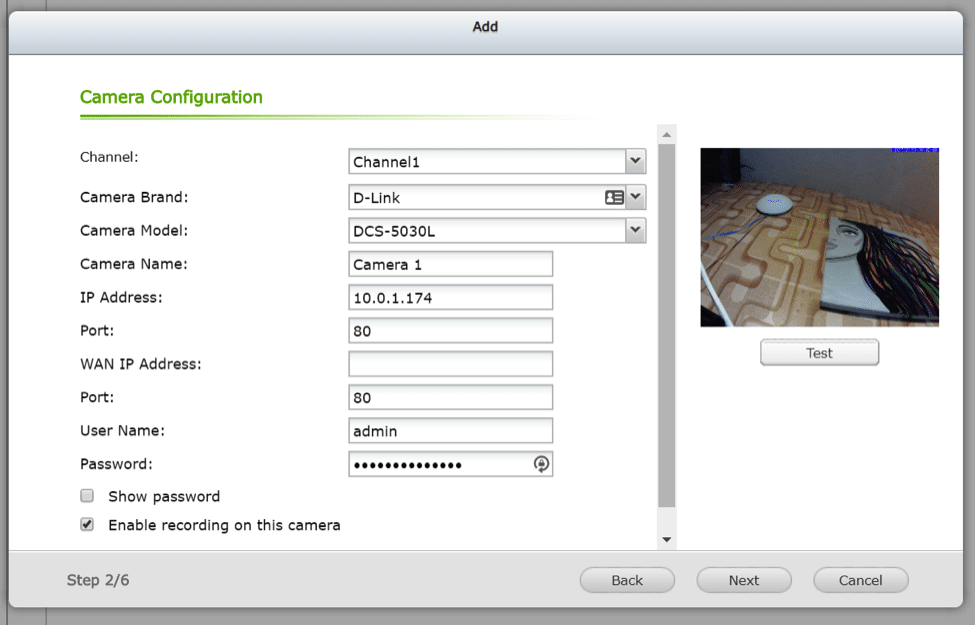Proceed with the Next button
975x626 pixels.
[x=744, y=580]
